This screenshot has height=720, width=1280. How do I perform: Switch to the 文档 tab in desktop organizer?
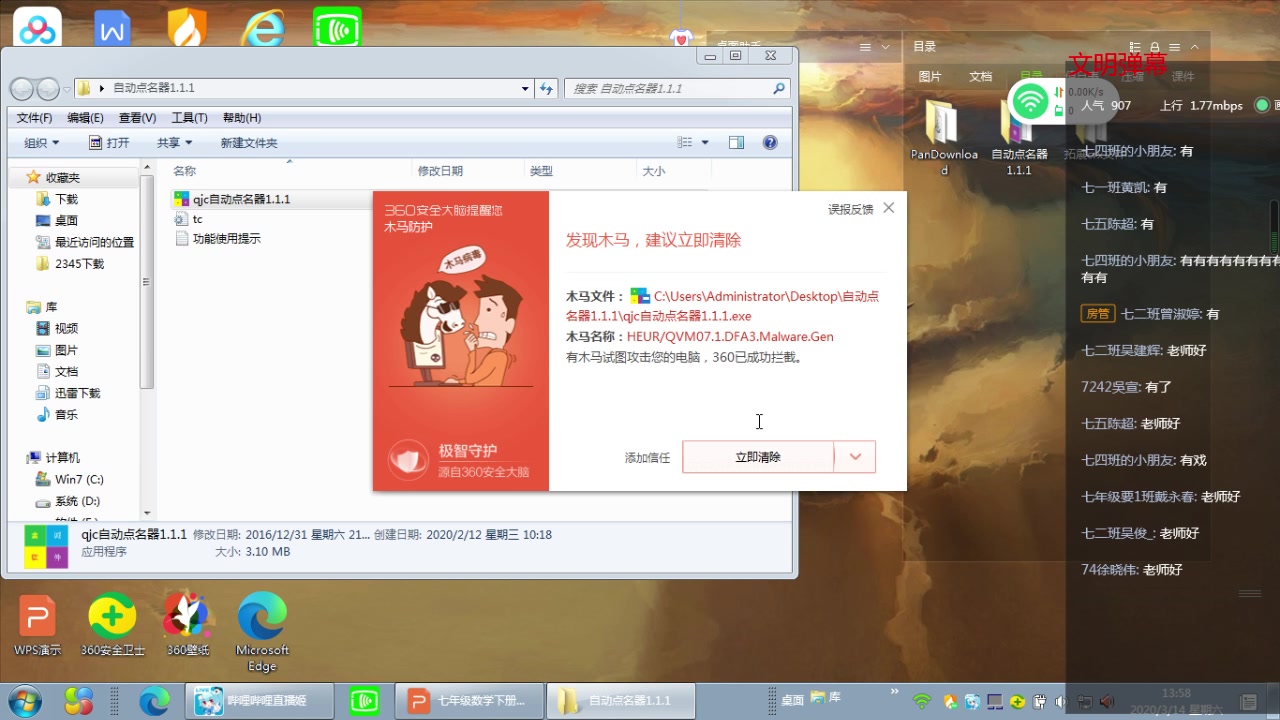(x=981, y=76)
